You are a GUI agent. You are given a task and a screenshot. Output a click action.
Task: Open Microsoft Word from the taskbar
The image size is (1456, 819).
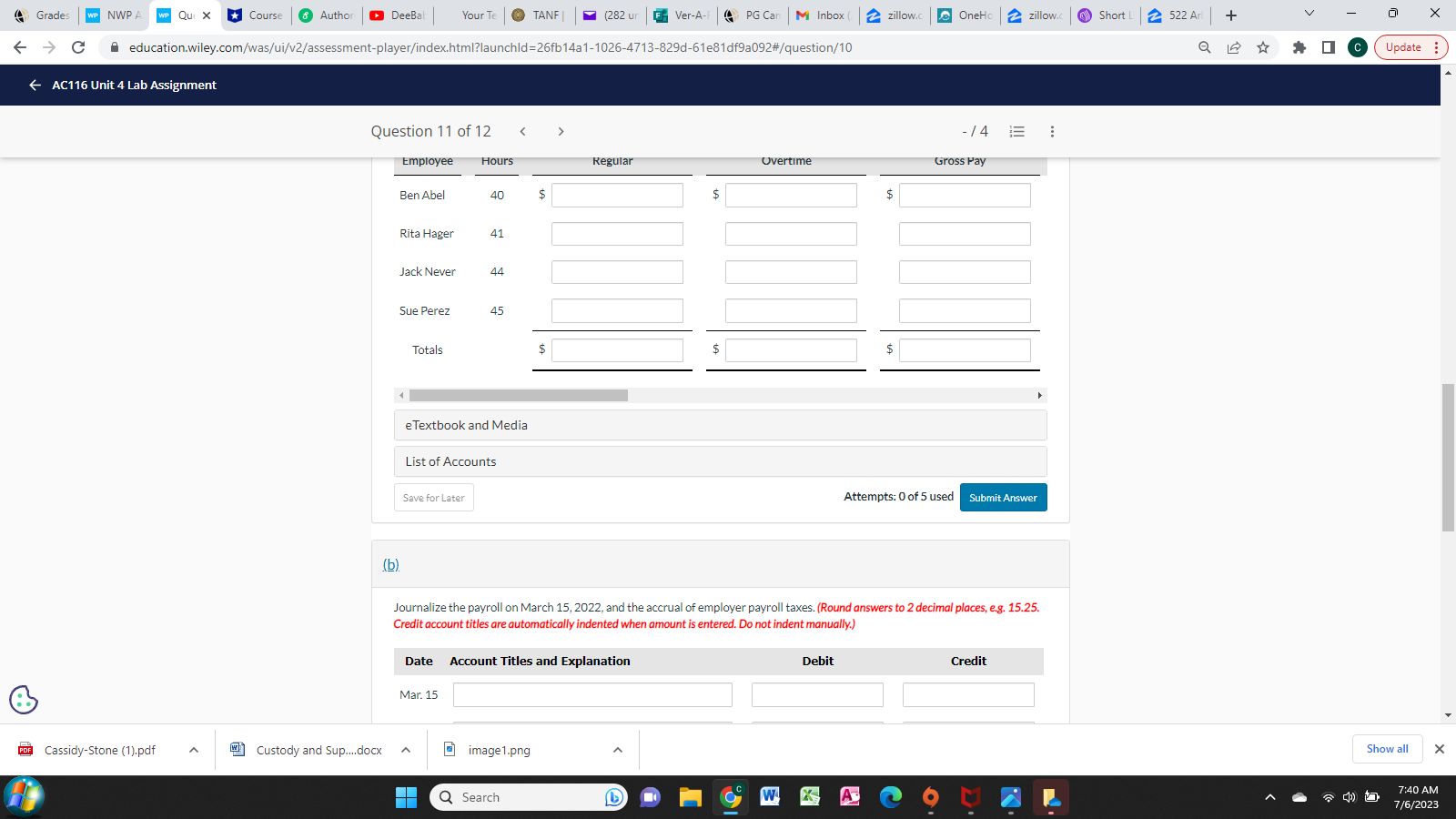click(x=771, y=797)
